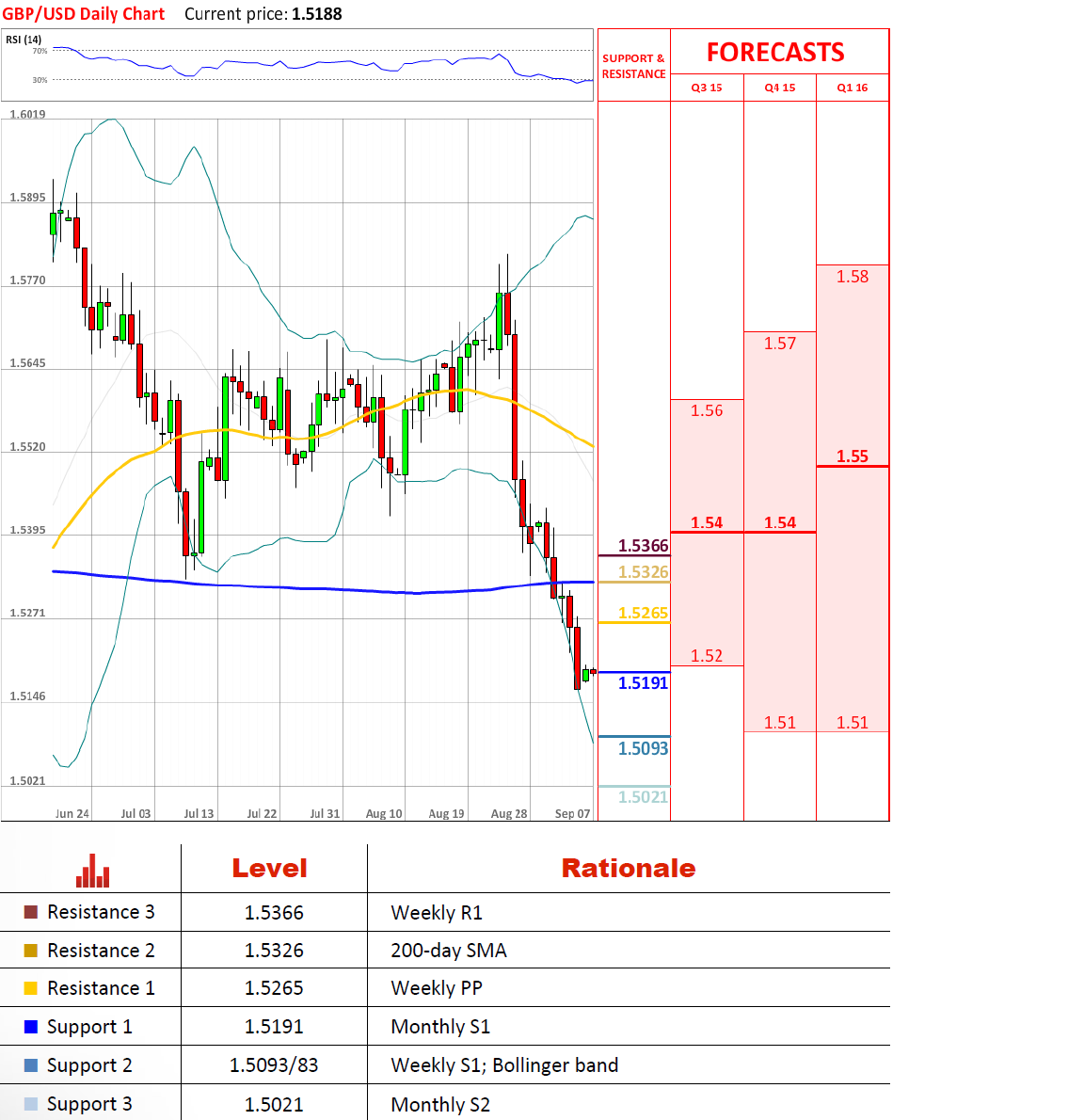Click the 'RSI (14)' indicator label

click(x=24, y=40)
